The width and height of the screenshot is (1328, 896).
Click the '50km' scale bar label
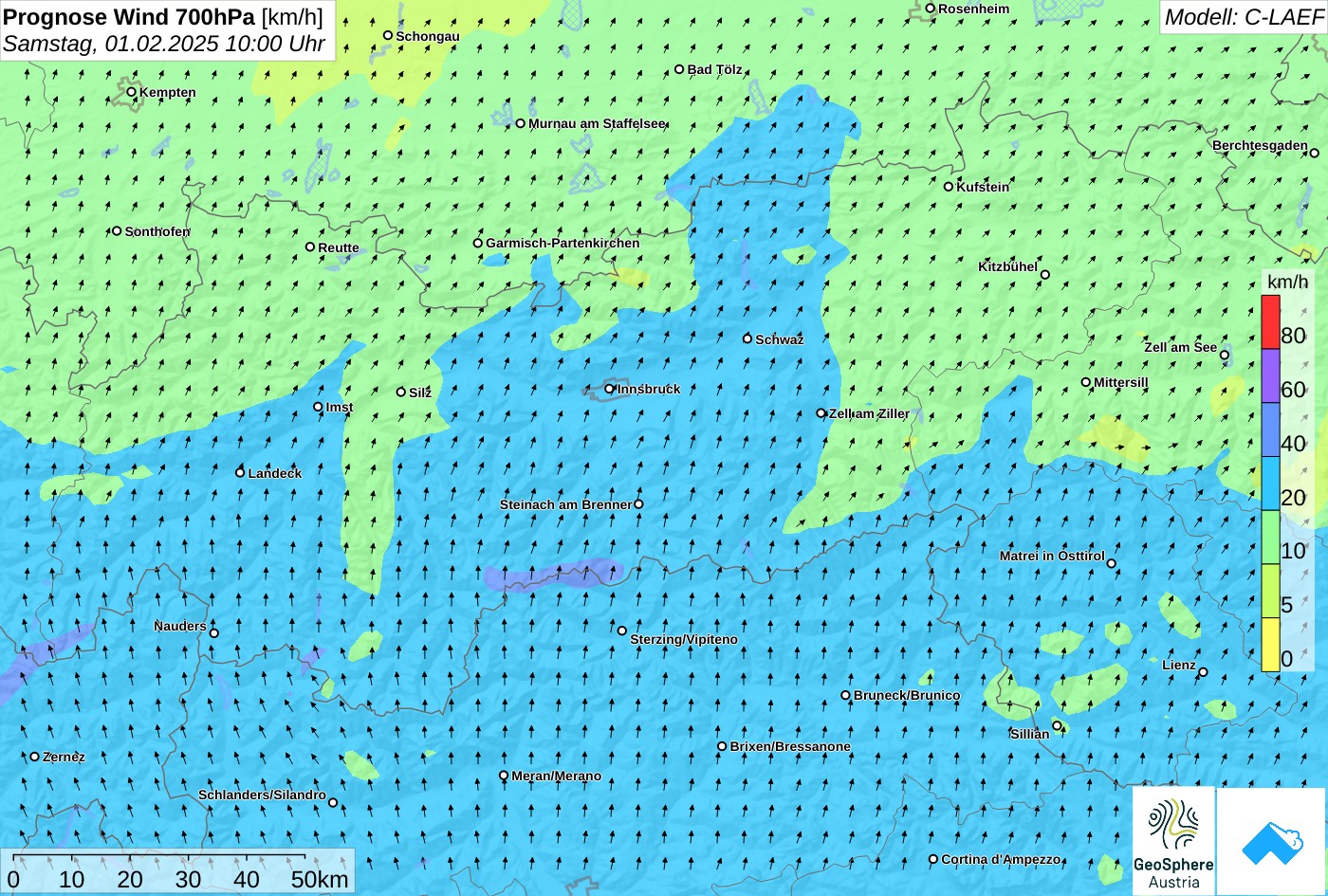pos(321,879)
